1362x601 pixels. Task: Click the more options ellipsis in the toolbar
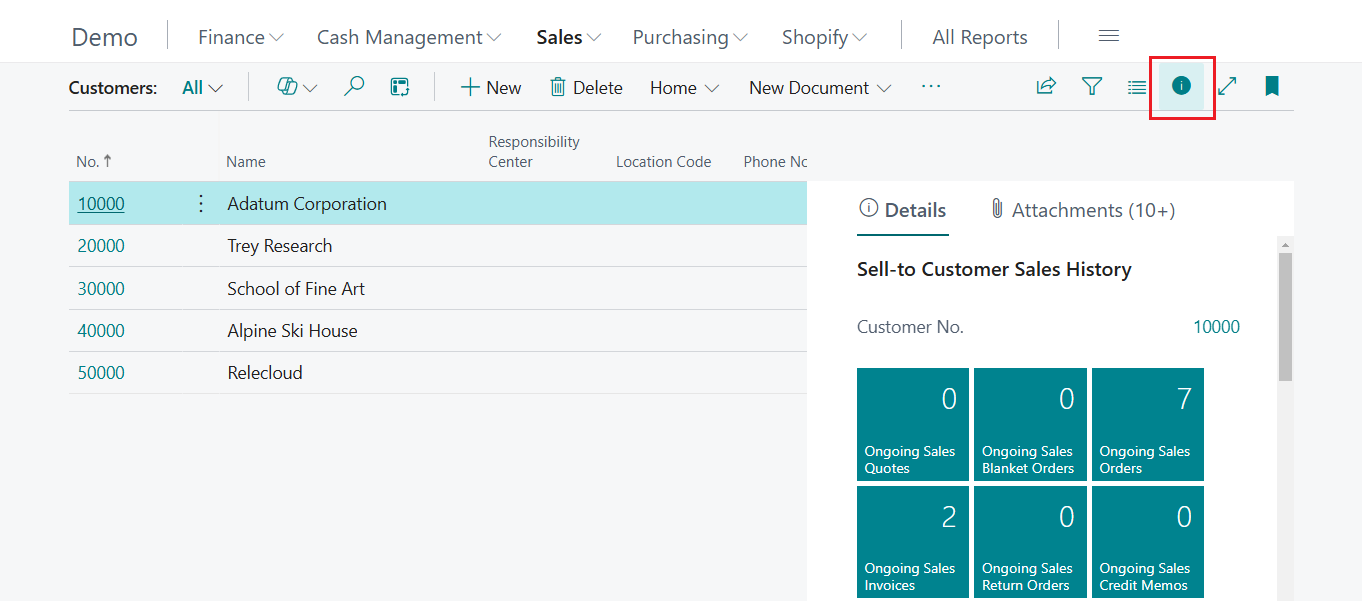click(x=931, y=87)
